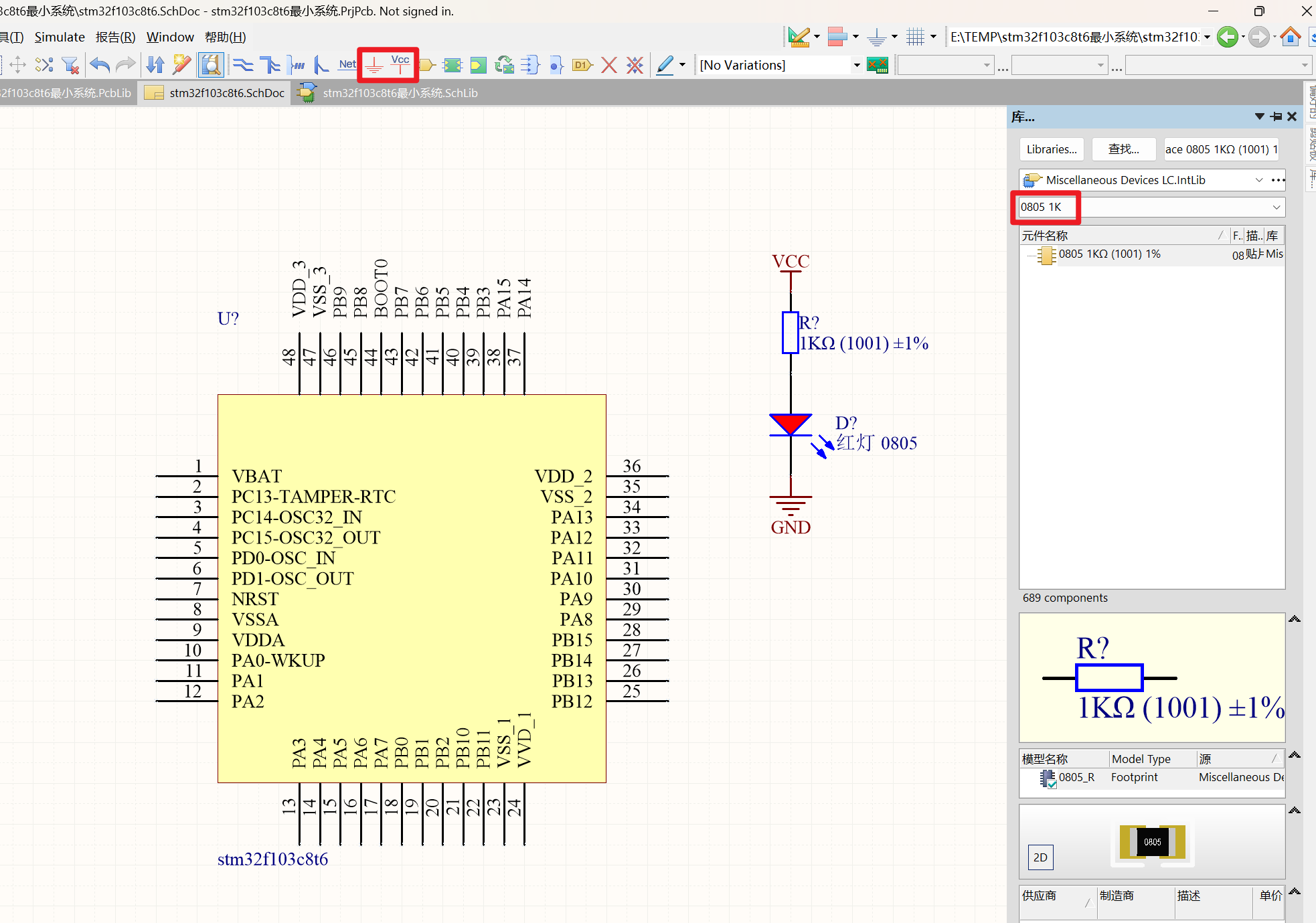The image size is (1316, 923).
Task: Select the Place Wire tool
Action: 243,65
